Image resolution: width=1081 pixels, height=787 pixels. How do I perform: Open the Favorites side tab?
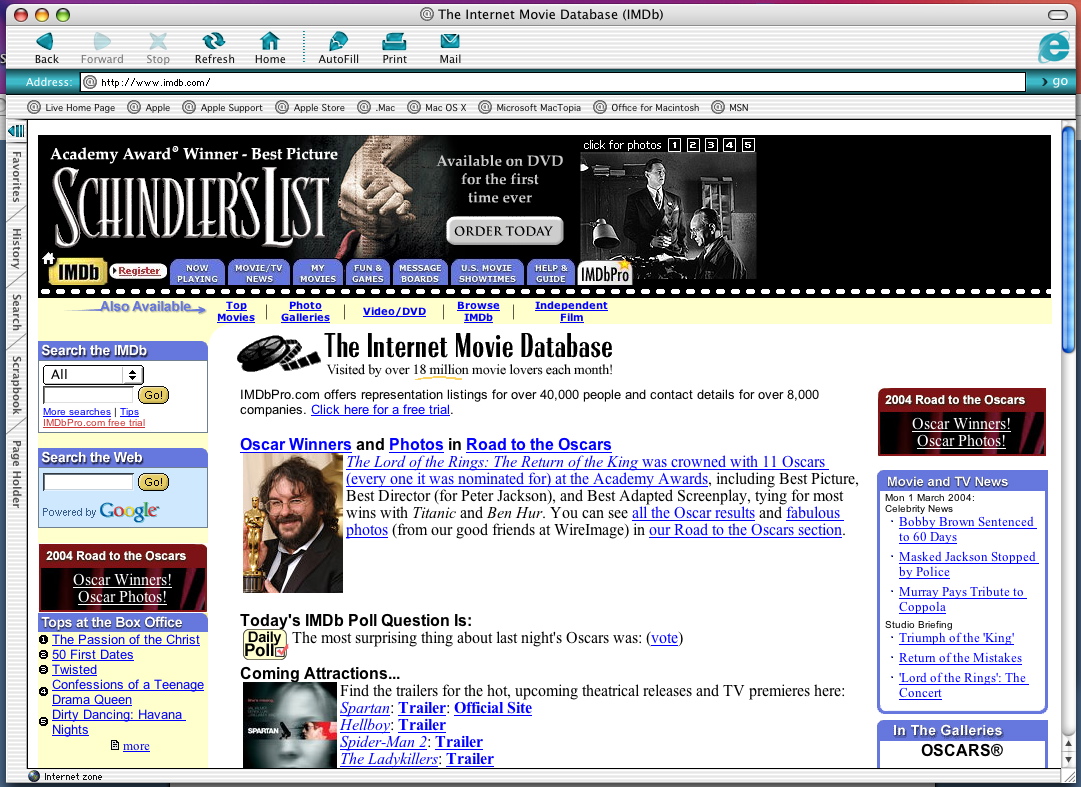16,176
